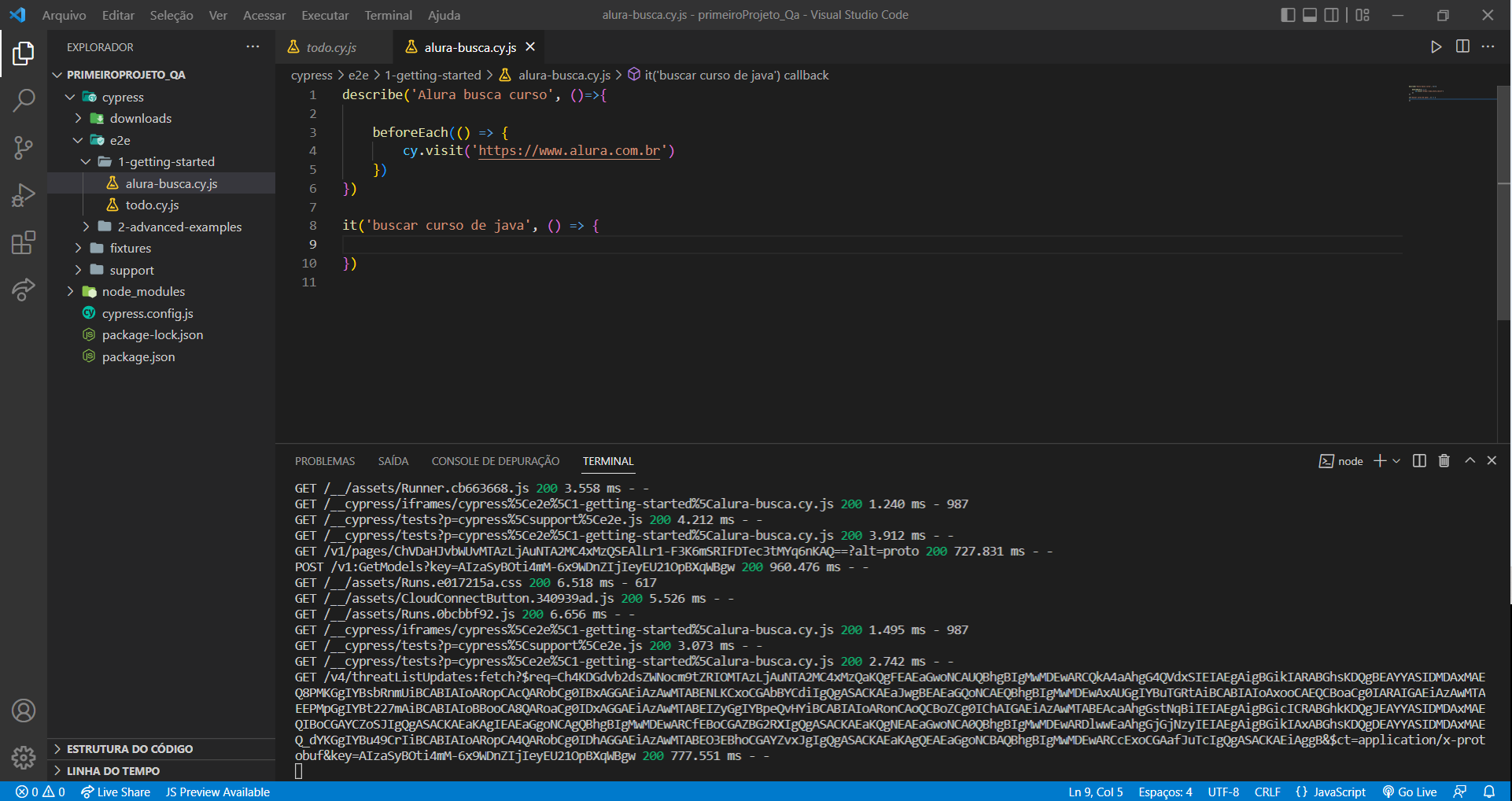Close the terminal panel
Viewport: 1512px width, 801px height.
point(1492,461)
